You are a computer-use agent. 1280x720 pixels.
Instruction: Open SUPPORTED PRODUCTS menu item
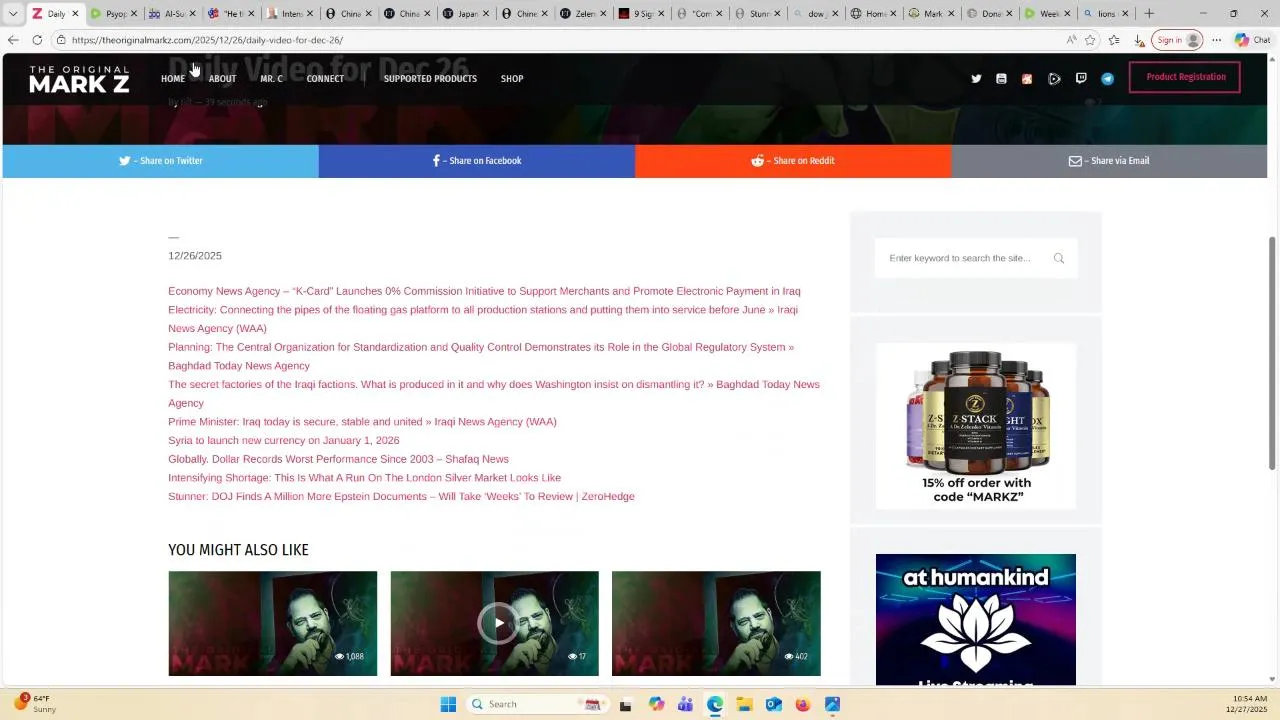coord(430,79)
